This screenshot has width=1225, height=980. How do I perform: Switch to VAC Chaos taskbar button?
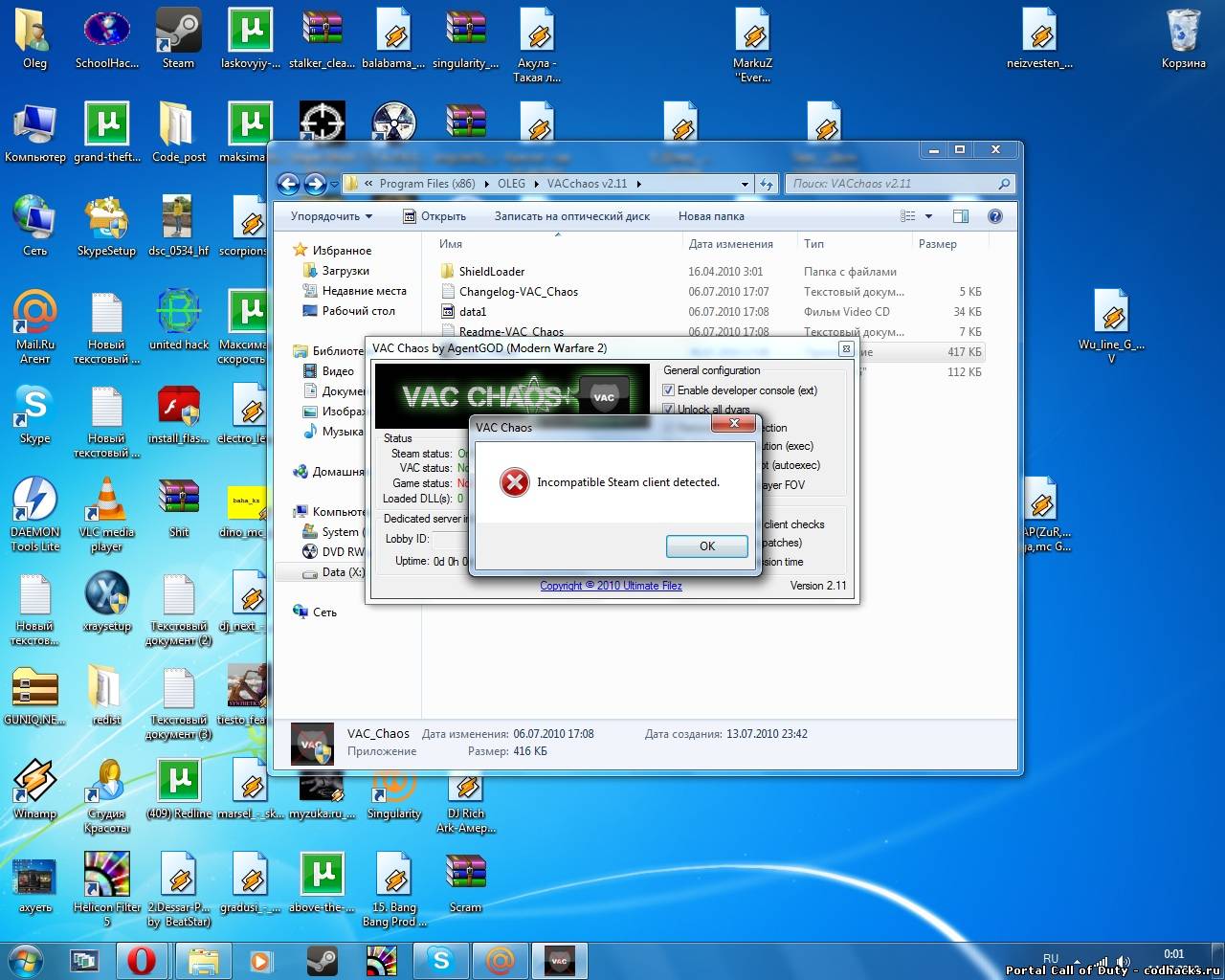[560, 960]
